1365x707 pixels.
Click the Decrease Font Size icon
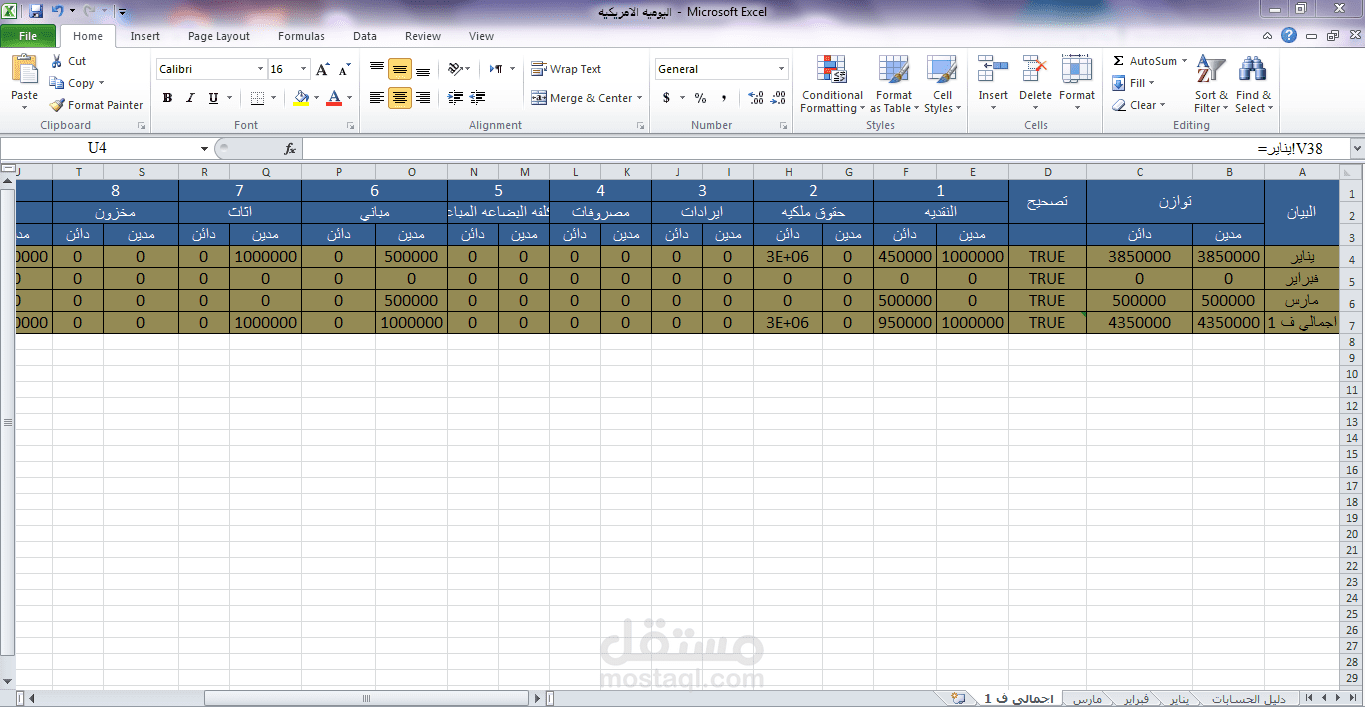[x=345, y=69]
